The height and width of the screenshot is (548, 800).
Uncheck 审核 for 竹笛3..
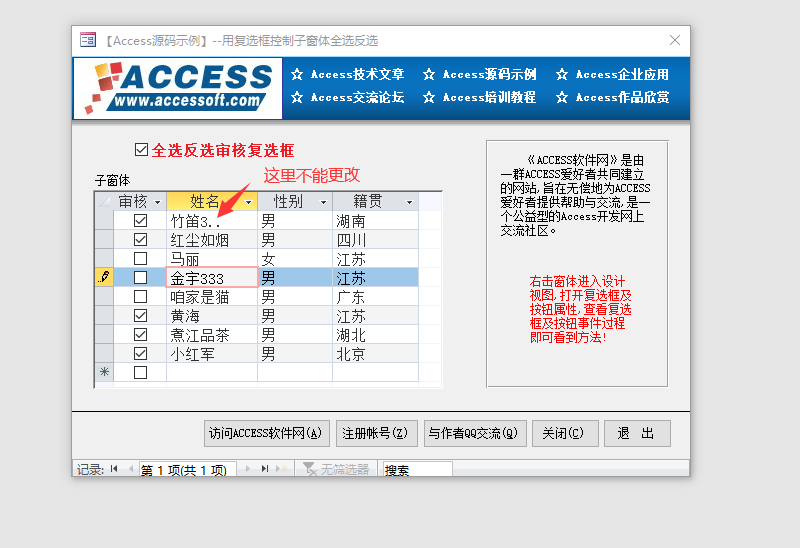click(140, 220)
